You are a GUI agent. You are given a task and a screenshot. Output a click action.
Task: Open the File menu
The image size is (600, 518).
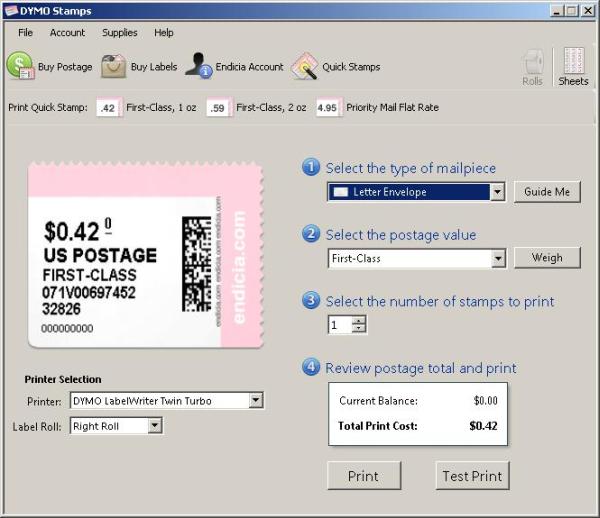click(x=25, y=33)
